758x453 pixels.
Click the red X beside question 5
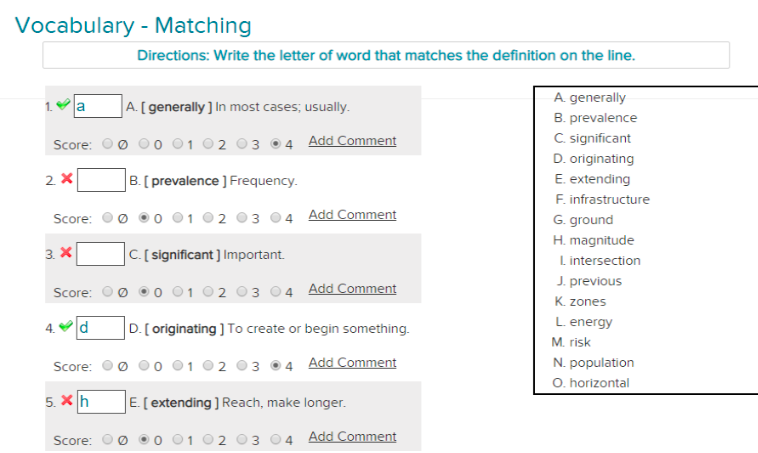66,401
